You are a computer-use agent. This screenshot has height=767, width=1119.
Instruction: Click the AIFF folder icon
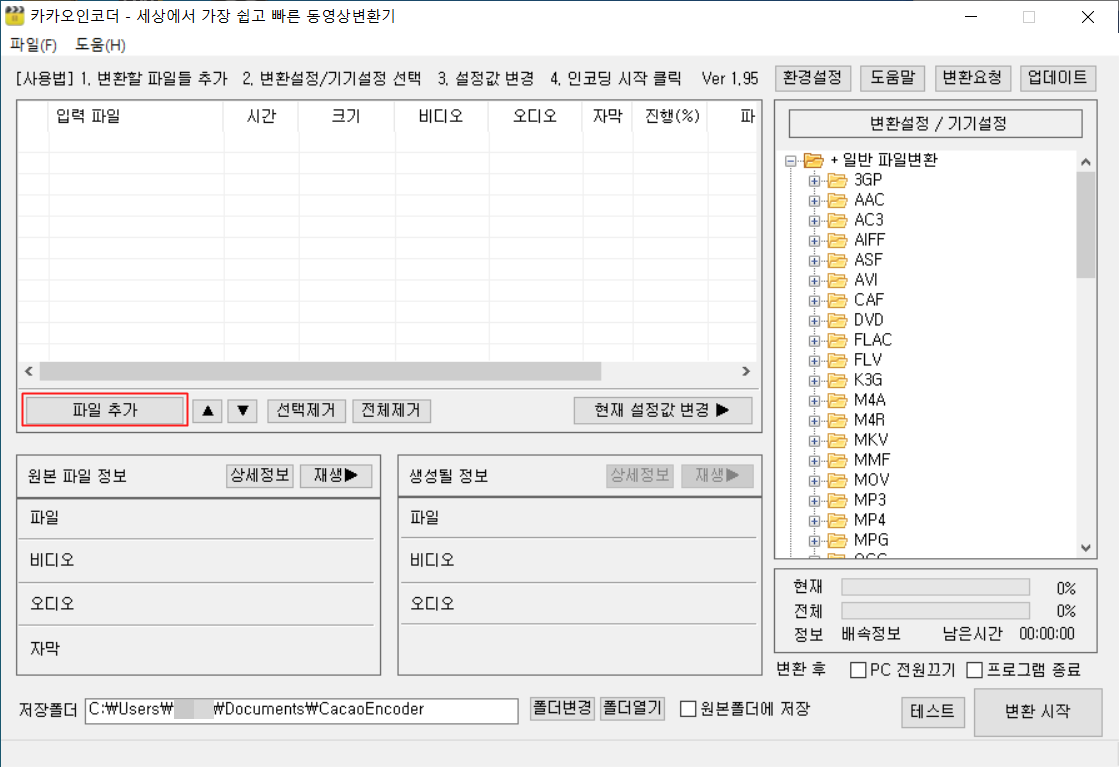pos(837,240)
